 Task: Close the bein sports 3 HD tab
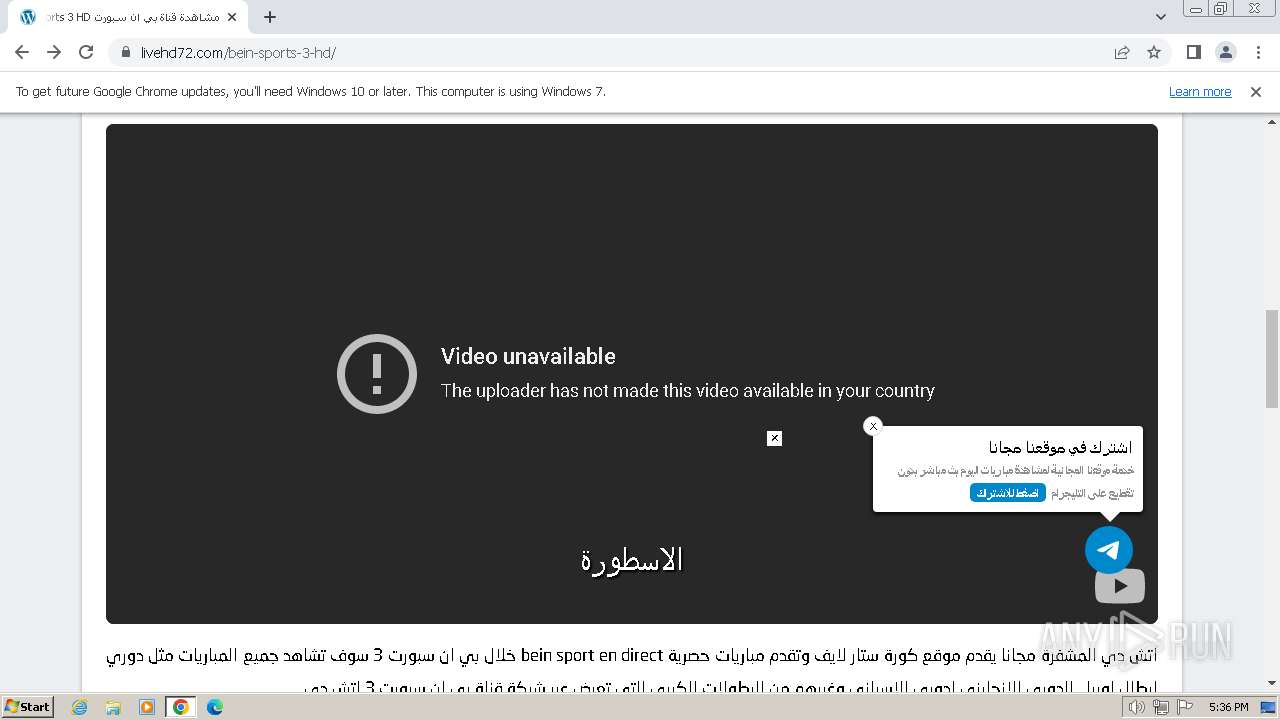pos(232,17)
